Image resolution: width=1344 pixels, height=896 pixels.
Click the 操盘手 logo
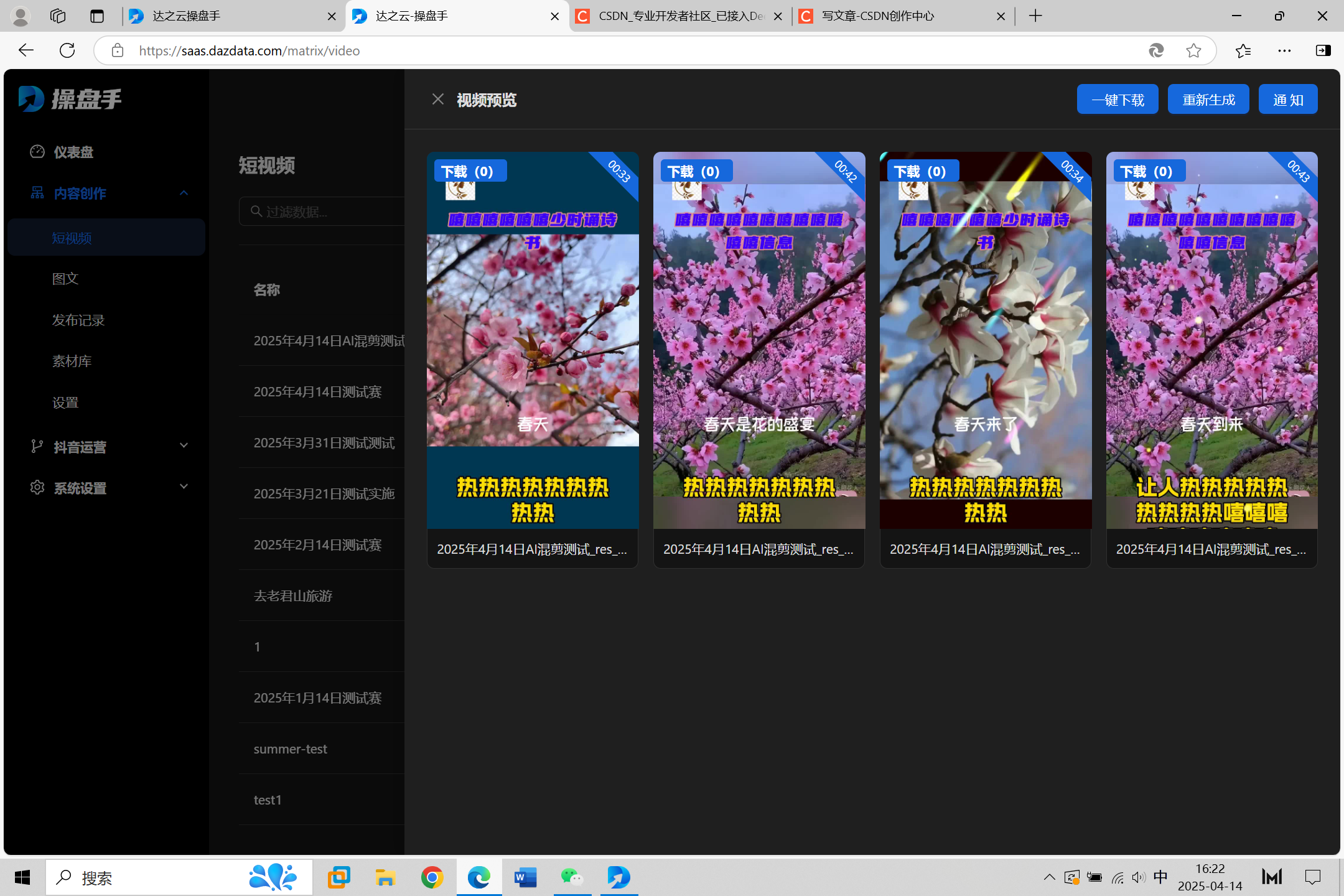70,100
